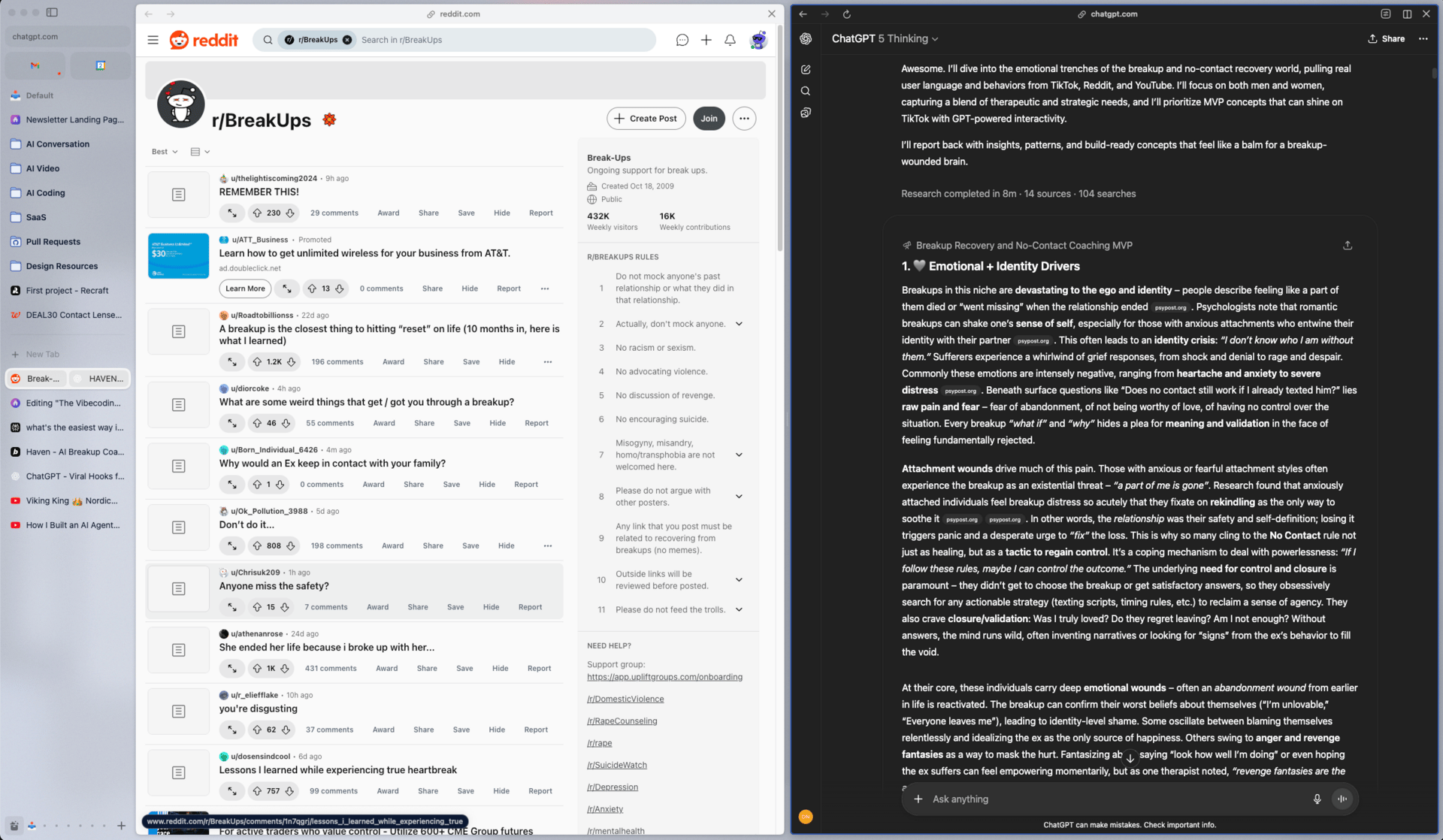The width and height of the screenshot is (1443, 840).
Task: Toggle browser sidebar visibility
Action: click(x=52, y=13)
